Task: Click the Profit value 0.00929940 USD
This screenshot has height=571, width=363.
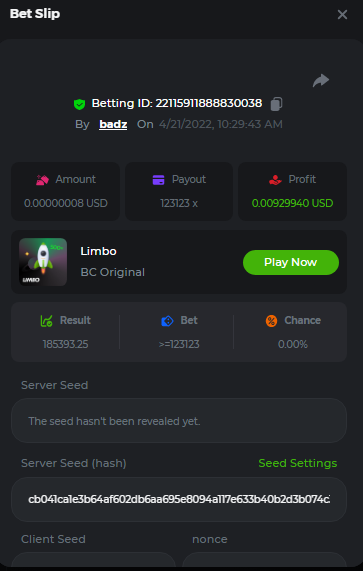Action: pos(292,203)
